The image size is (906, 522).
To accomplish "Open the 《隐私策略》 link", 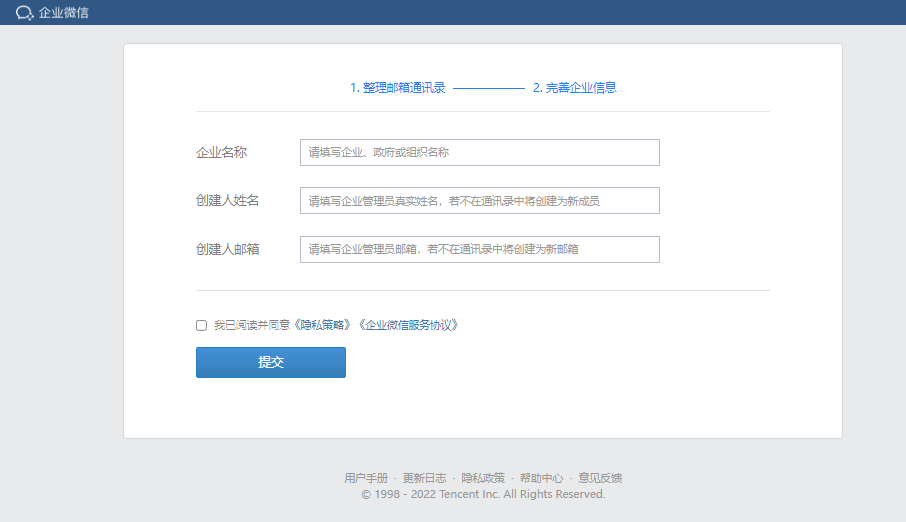I will (x=324, y=325).
